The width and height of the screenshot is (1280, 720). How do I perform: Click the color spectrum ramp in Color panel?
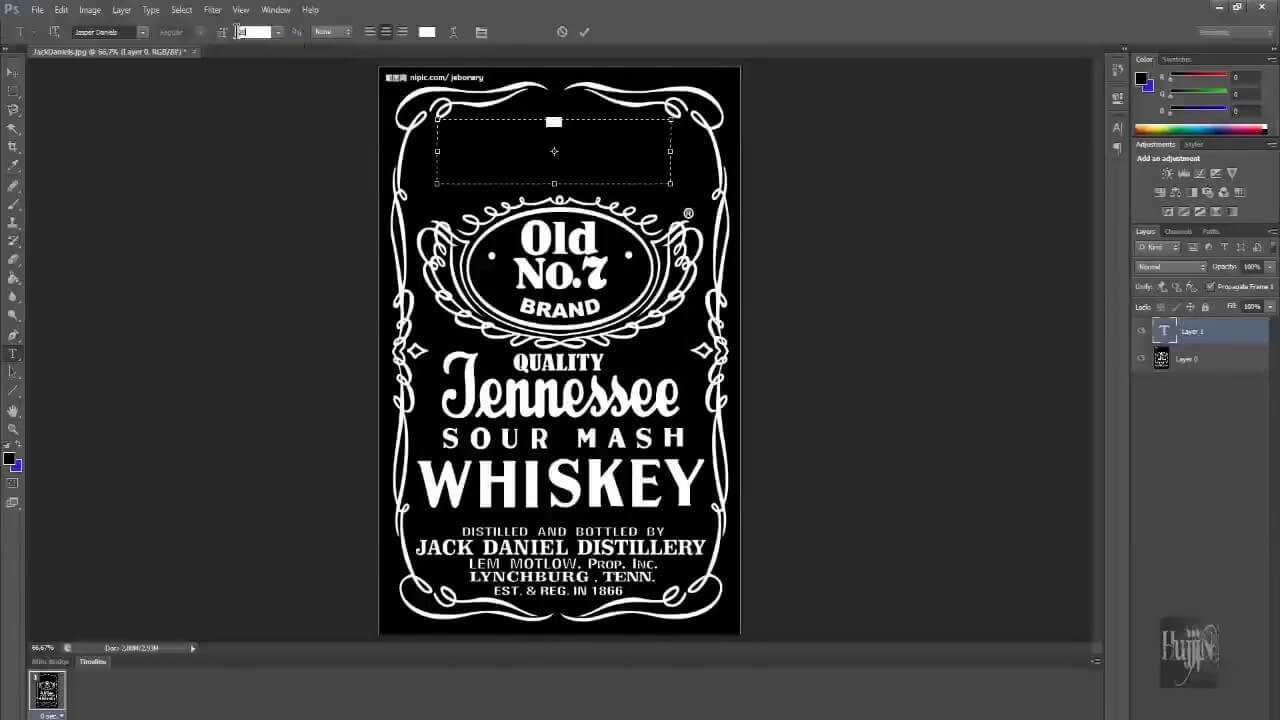coord(1200,129)
